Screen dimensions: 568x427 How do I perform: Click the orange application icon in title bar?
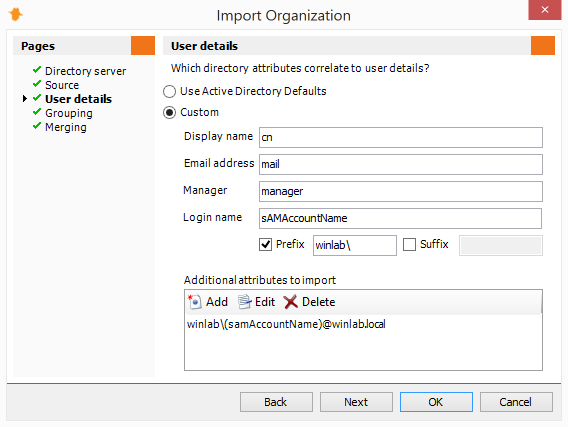16,14
